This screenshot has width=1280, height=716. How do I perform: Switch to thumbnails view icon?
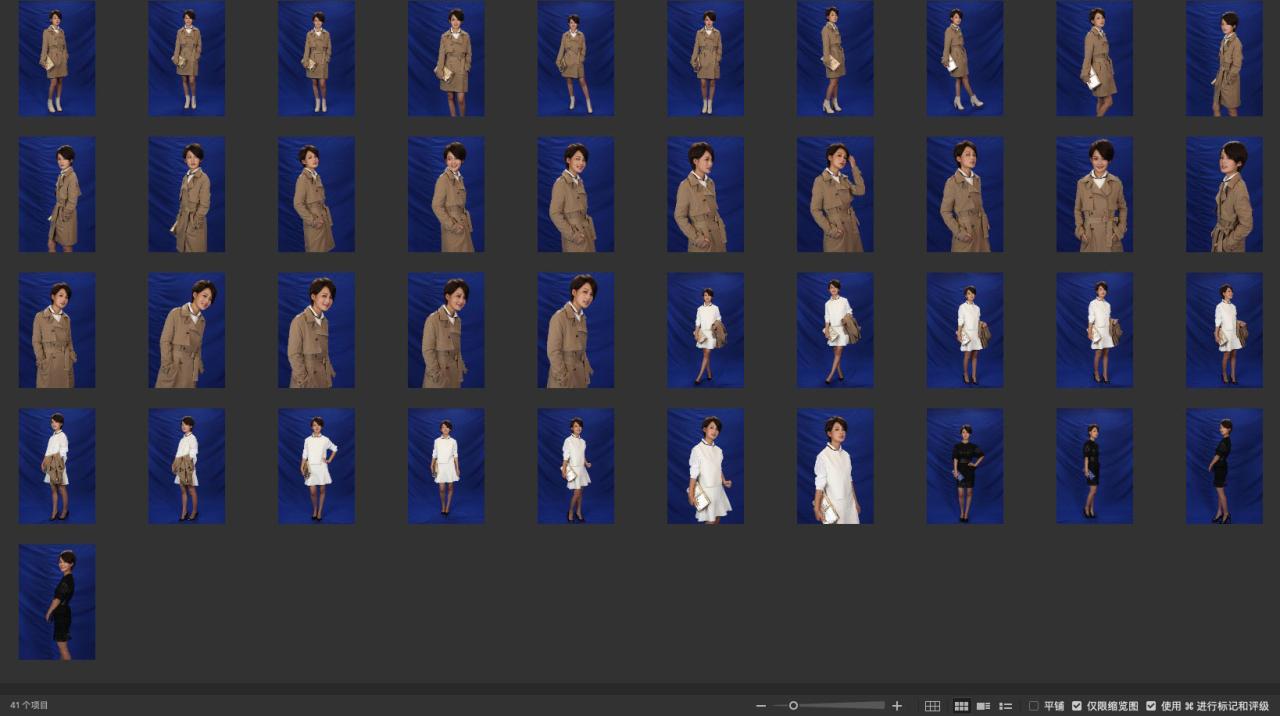[x=961, y=706]
